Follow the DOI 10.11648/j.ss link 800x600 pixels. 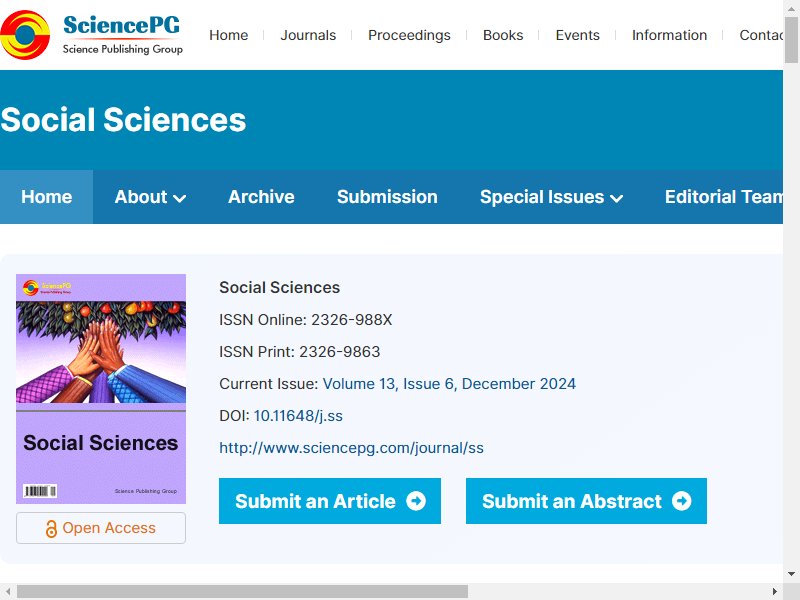298,416
